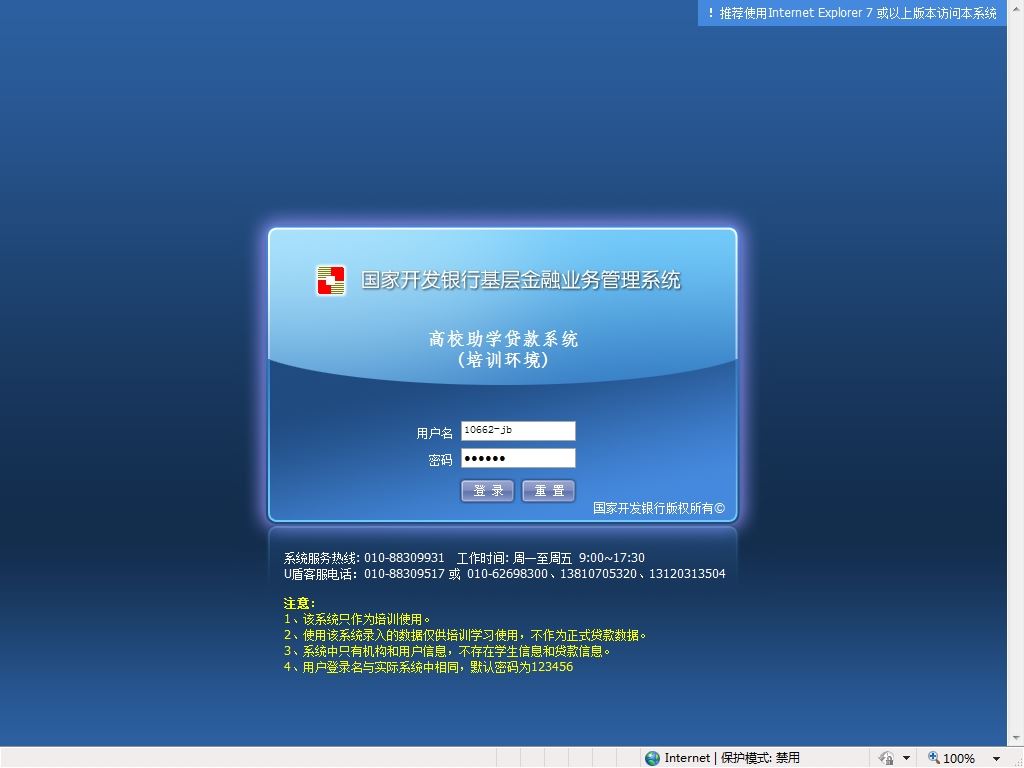This screenshot has height=768, width=1024.
Task: Click the yellow 注意 heading
Action: click(299, 603)
